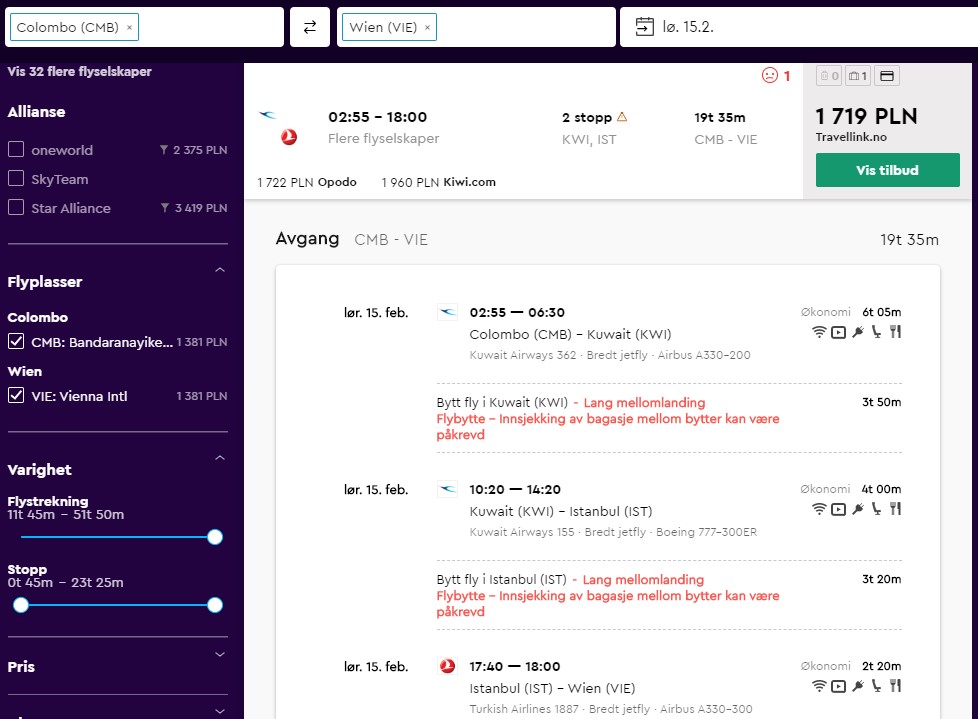978x719 pixels.
Task: Remove the Colombo (CMB) origin tag
Action: (129, 27)
